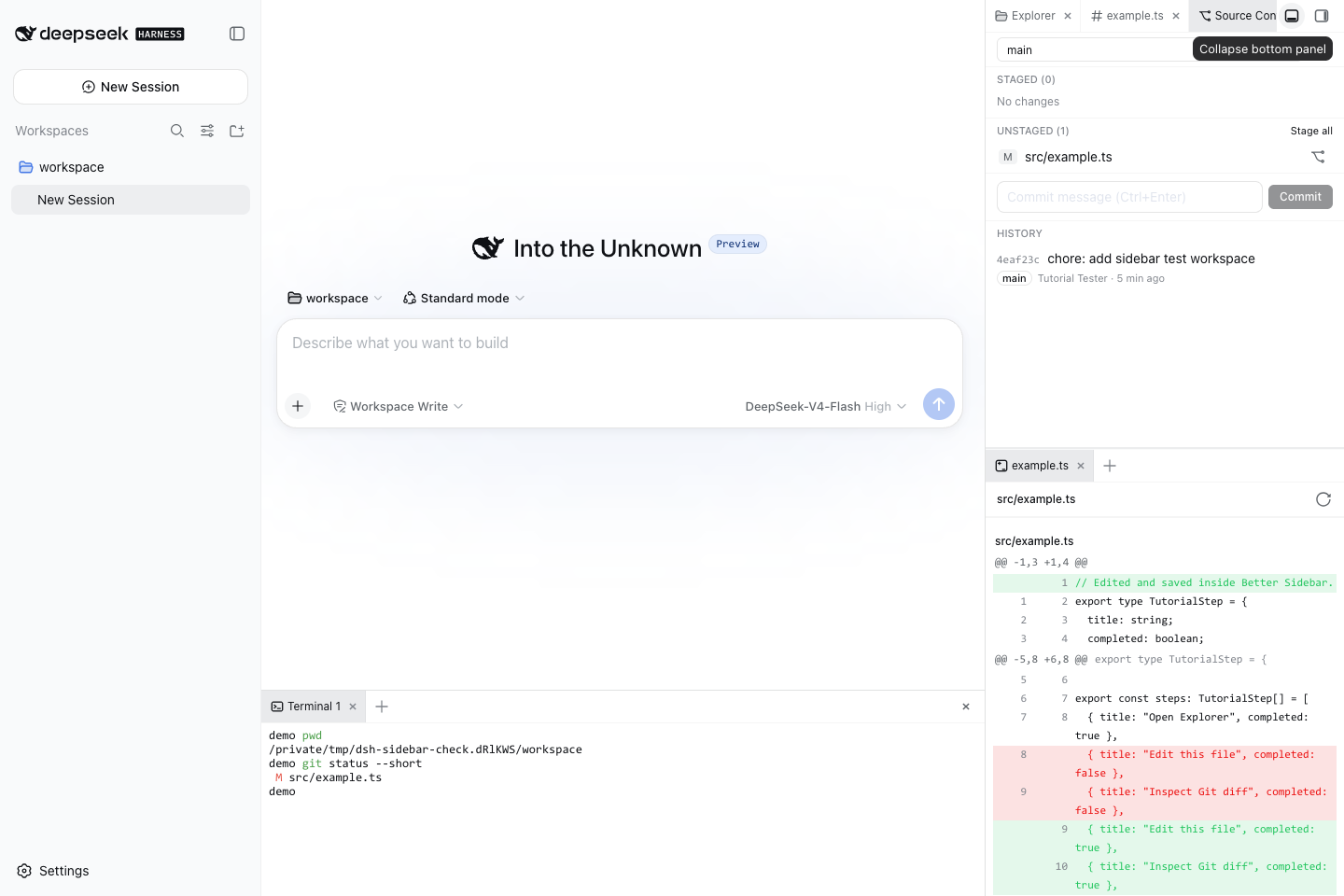This screenshot has width=1344, height=896.
Task: Add a new terminal tab
Action: (382, 707)
